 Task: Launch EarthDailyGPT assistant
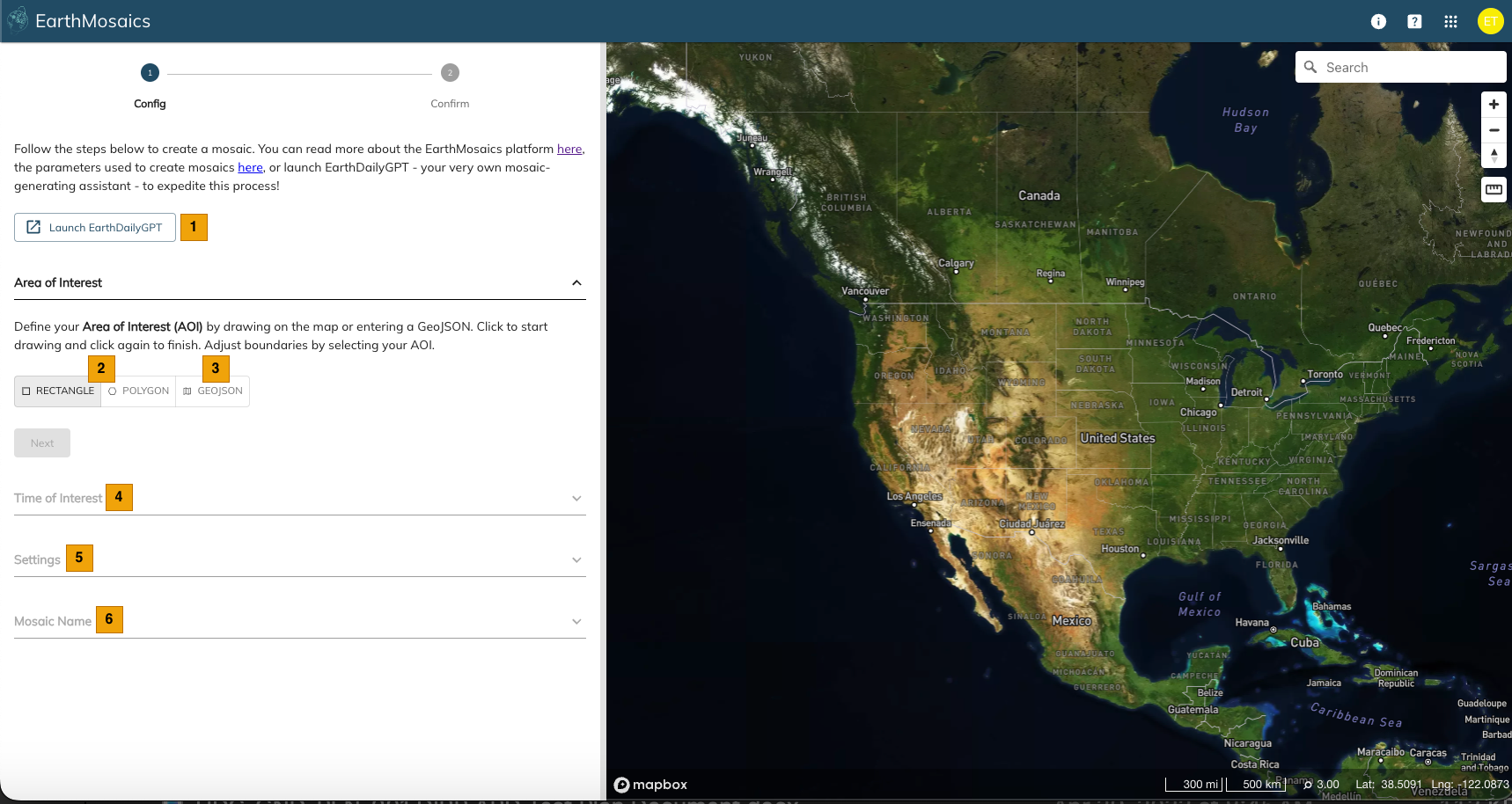(95, 227)
